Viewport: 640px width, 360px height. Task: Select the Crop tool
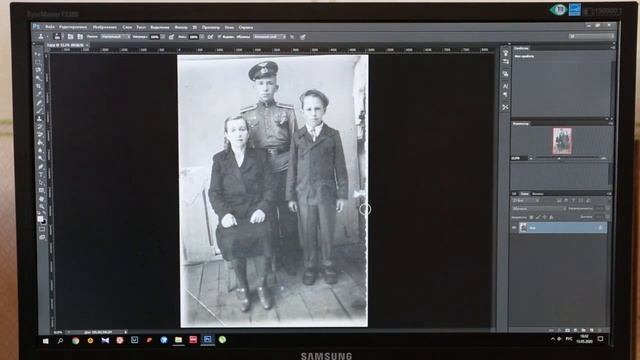pyautogui.click(x=39, y=87)
